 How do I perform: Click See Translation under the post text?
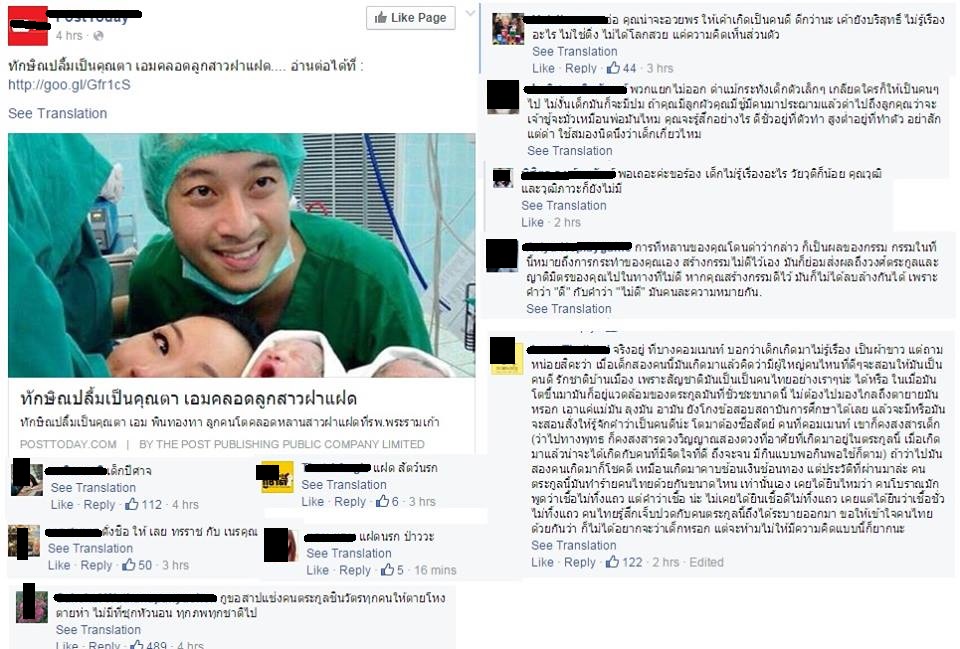(x=58, y=113)
